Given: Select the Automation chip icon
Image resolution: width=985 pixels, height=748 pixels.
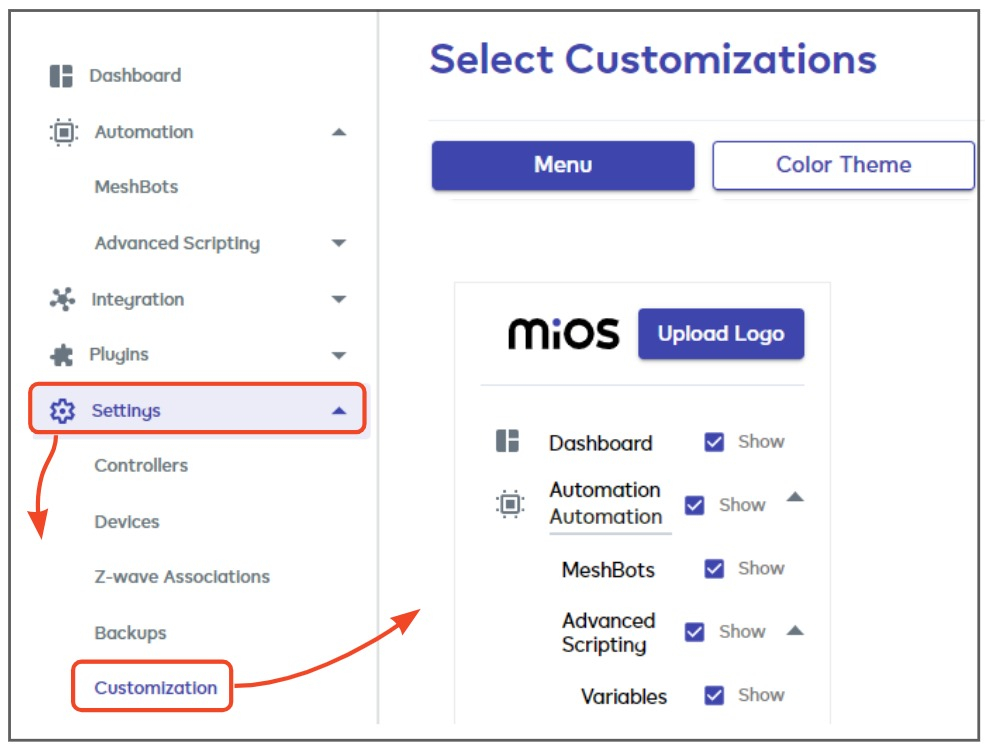Looking at the screenshot, I should coord(58,131).
